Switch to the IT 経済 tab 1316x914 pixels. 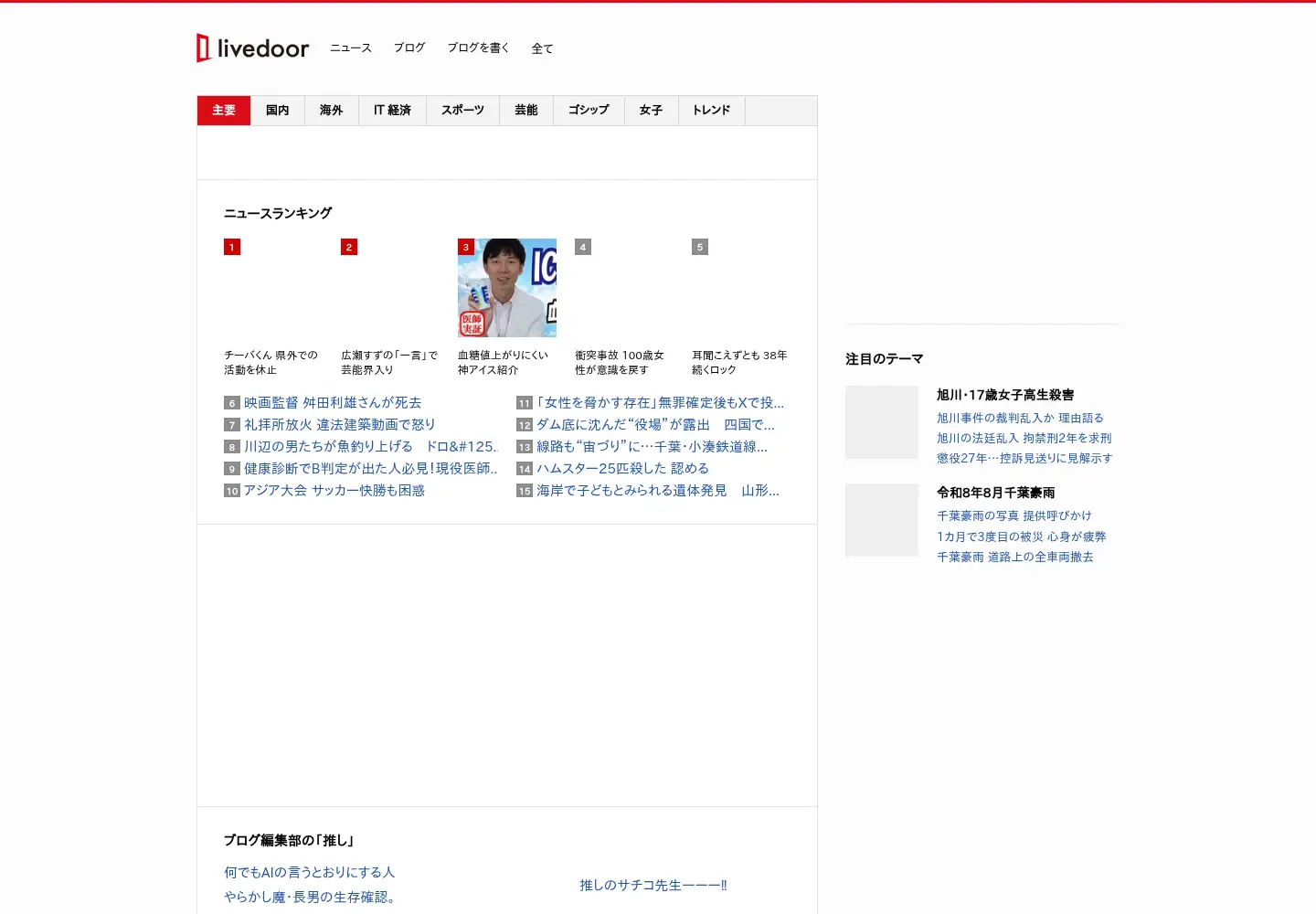392,111
